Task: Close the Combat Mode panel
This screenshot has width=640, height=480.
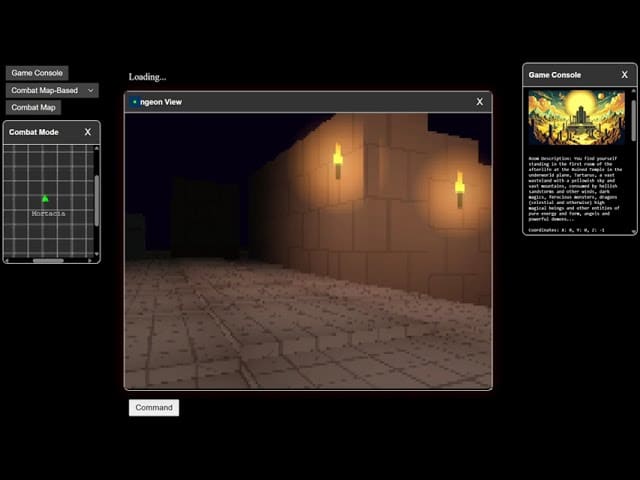Action: (x=87, y=132)
